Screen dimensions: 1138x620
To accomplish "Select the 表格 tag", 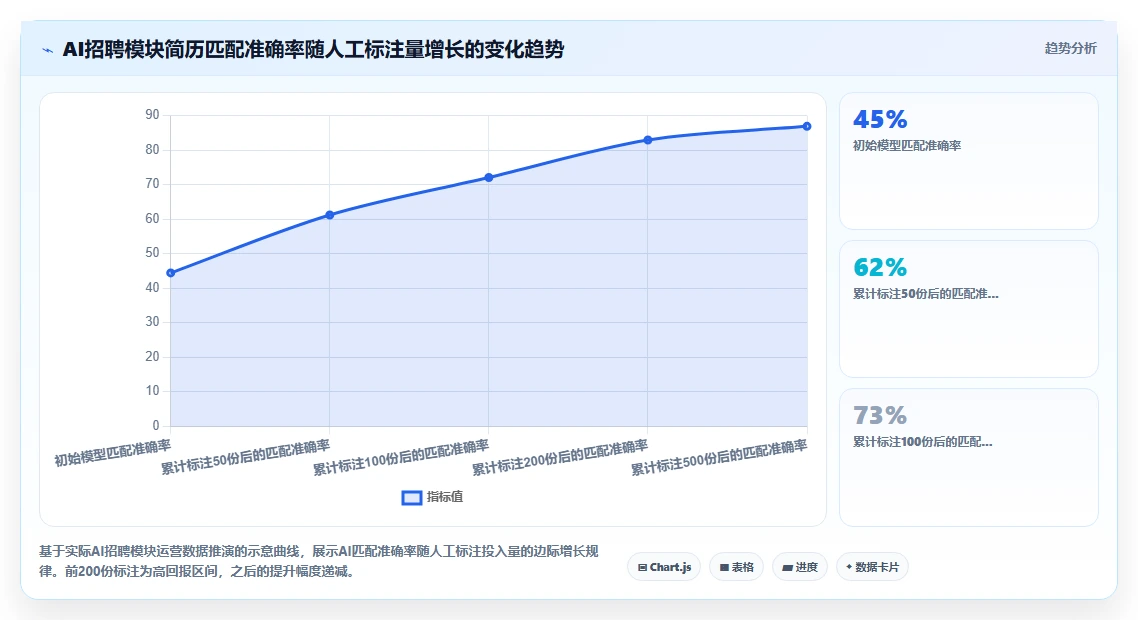I will pos(736,567).
